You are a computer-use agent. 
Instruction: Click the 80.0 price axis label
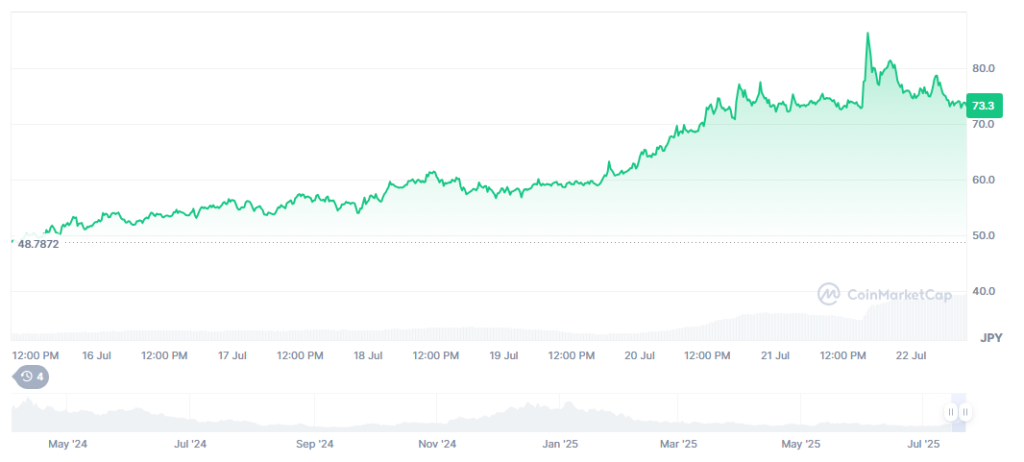(x=982, y=68)
